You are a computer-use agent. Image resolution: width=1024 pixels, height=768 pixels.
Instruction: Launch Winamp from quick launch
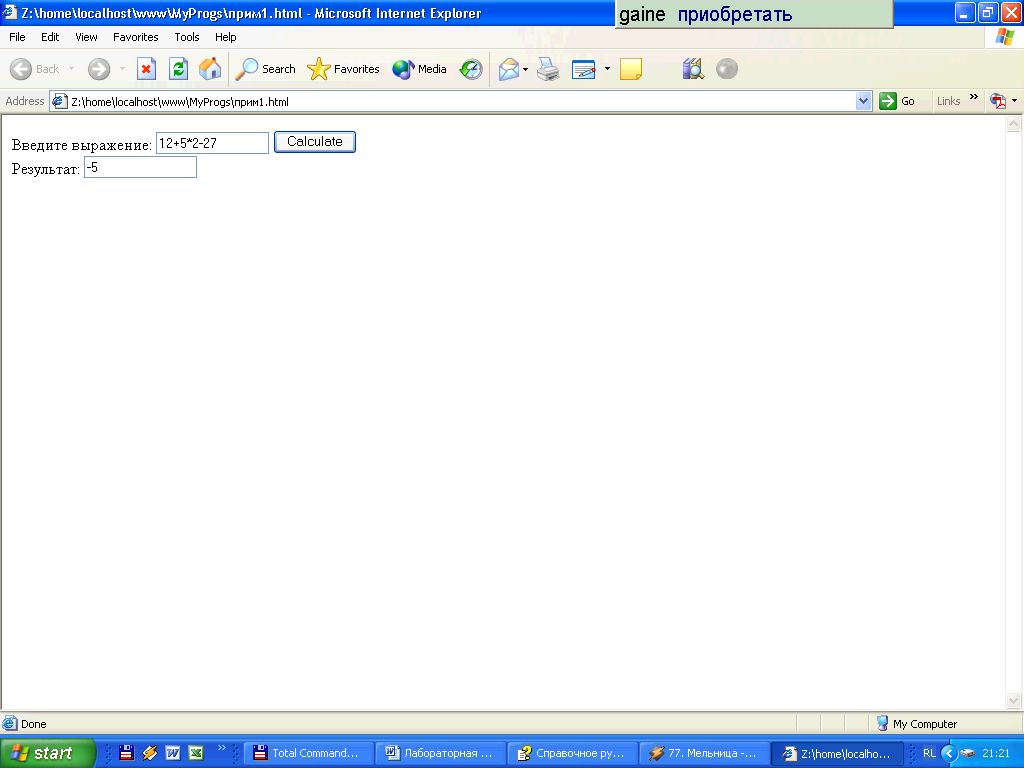(150, 753)
